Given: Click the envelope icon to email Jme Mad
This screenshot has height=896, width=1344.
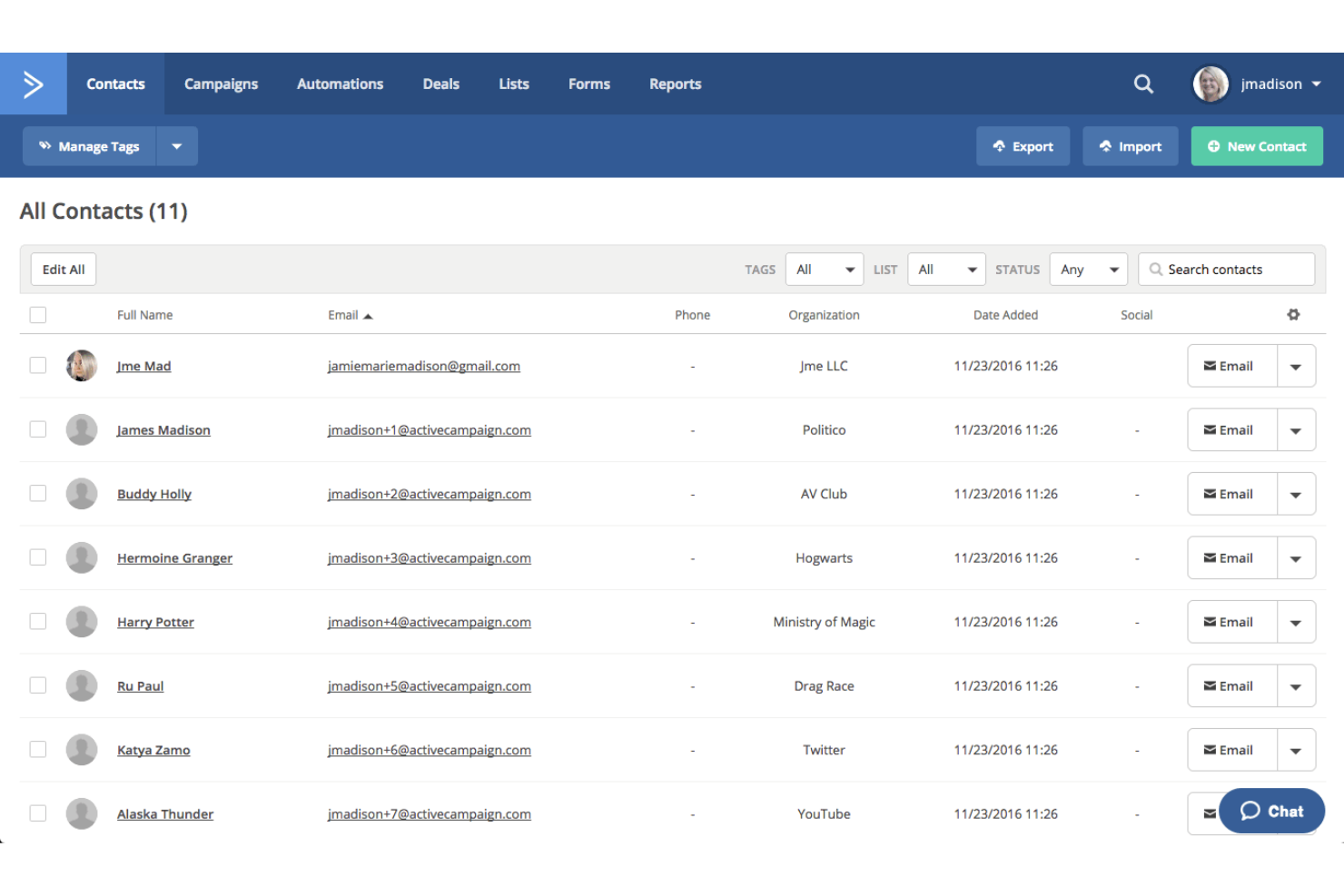Looking at the screenshot, I should tap(1210, 365).
